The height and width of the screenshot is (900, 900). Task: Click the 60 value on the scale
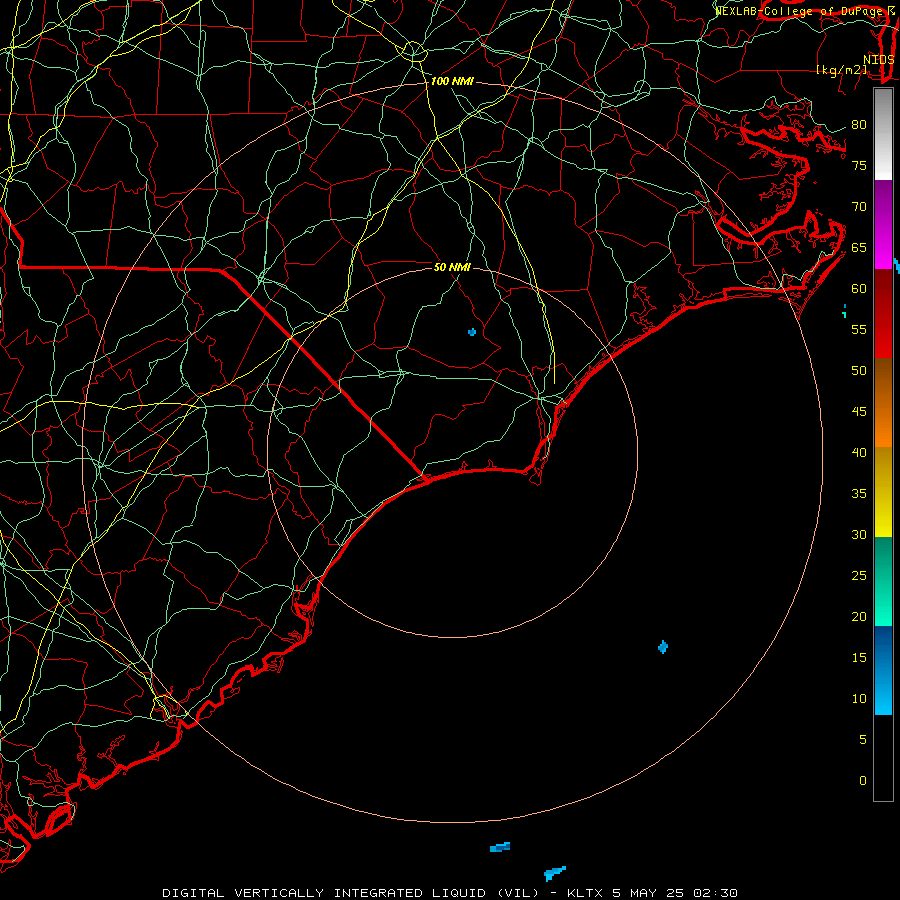tap(859, 289)
